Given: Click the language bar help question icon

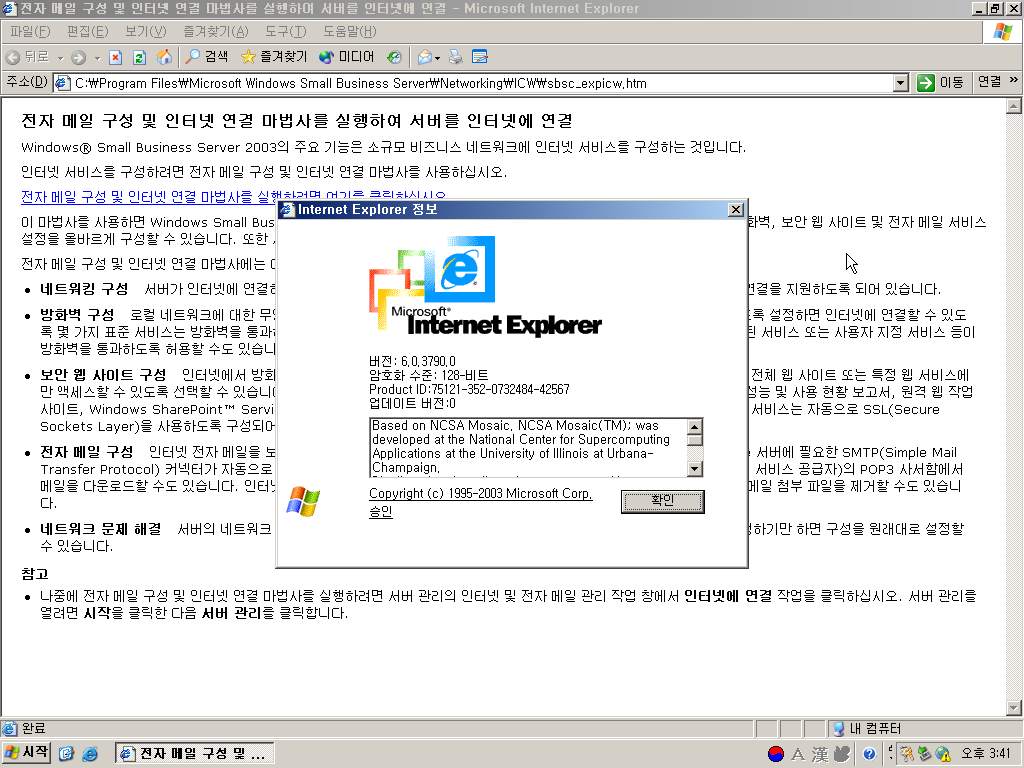Looking at the screenshot, I should click(869, 754).
